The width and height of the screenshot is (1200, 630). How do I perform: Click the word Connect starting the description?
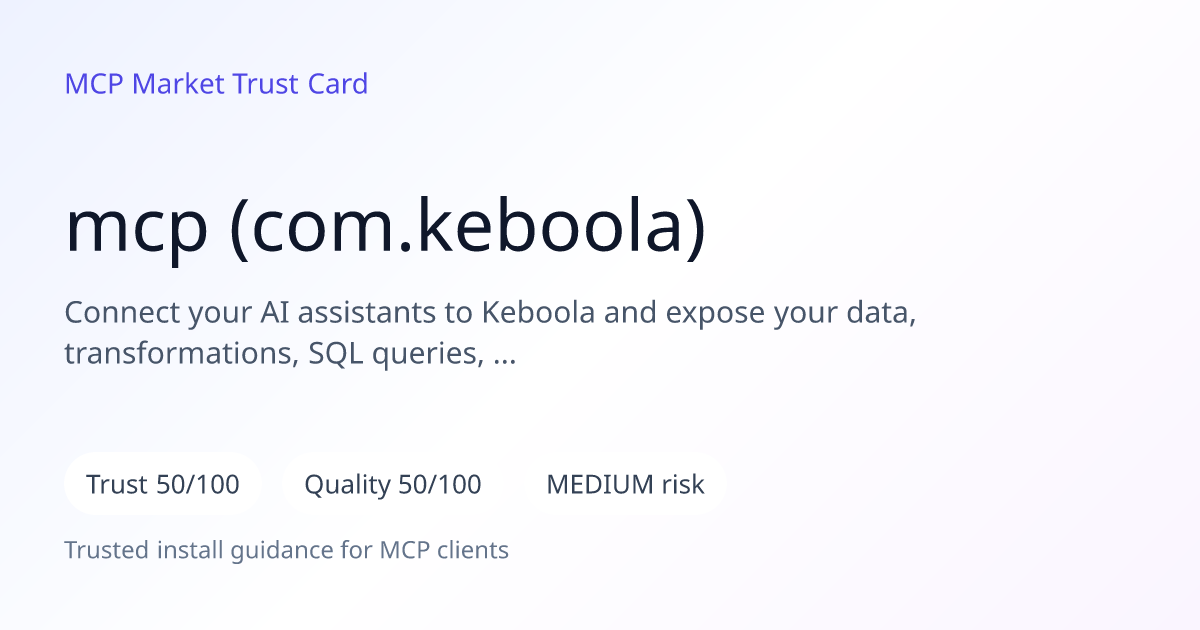pyautogui.click(x=122, y=313)
